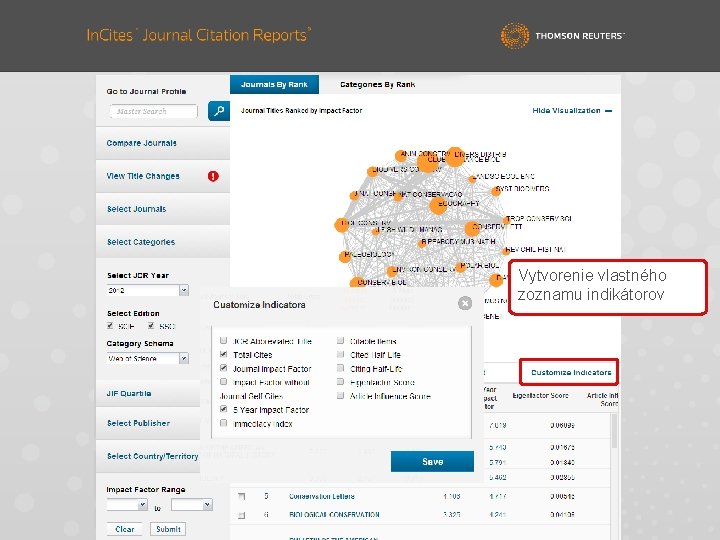The image size is (720, 540).
Task: Expand the JIF Quartile section
Action: coord(129,394)
